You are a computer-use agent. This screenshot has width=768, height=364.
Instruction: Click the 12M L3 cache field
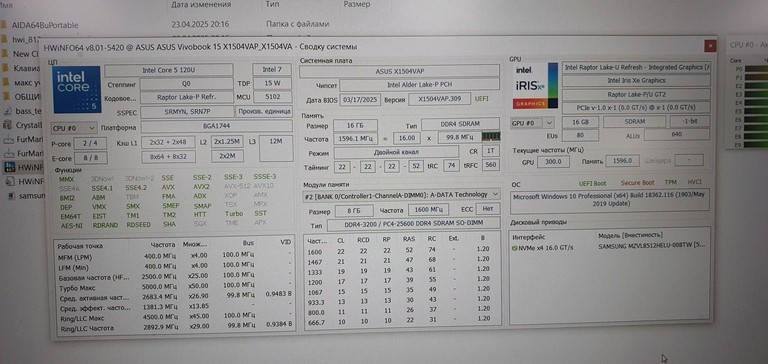(276, 149)
